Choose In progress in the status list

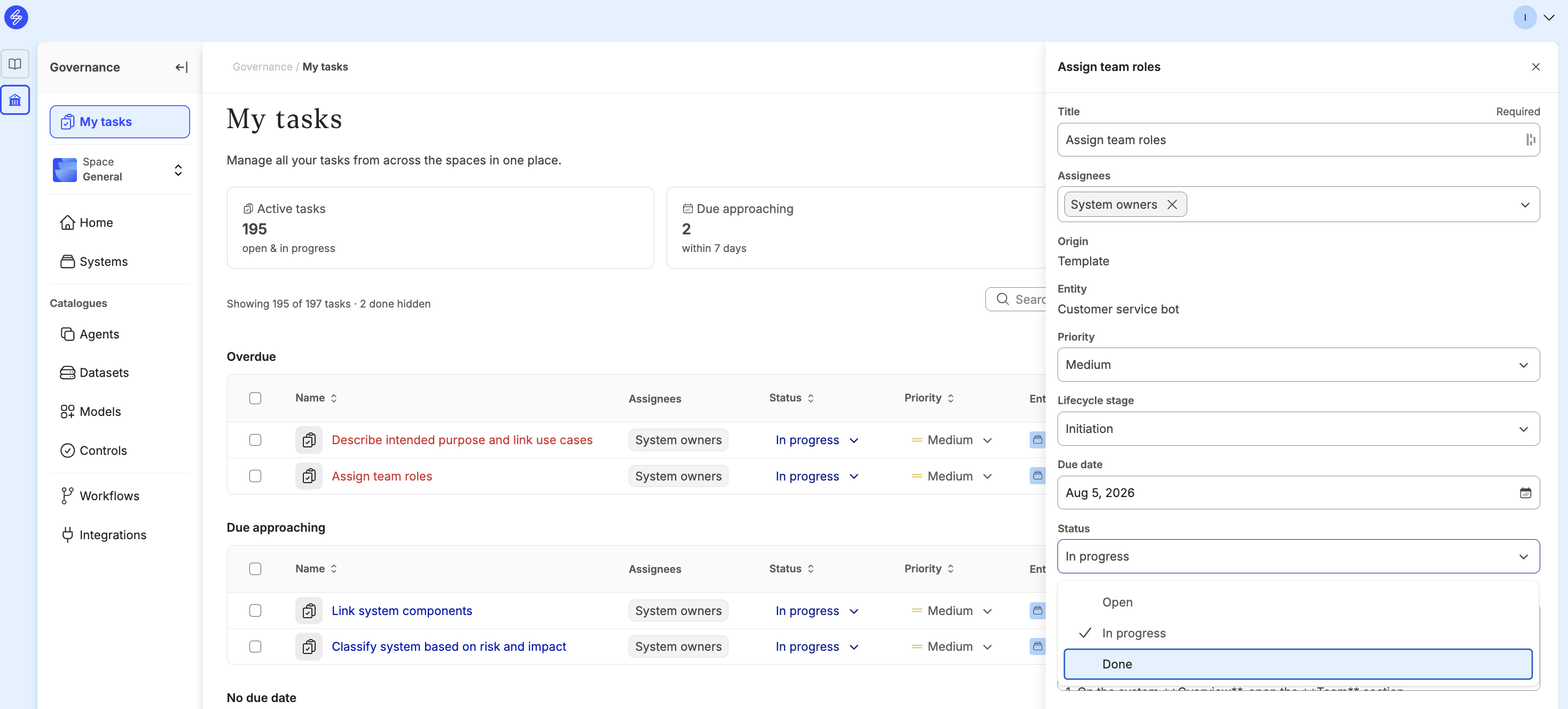point(1298,633)
